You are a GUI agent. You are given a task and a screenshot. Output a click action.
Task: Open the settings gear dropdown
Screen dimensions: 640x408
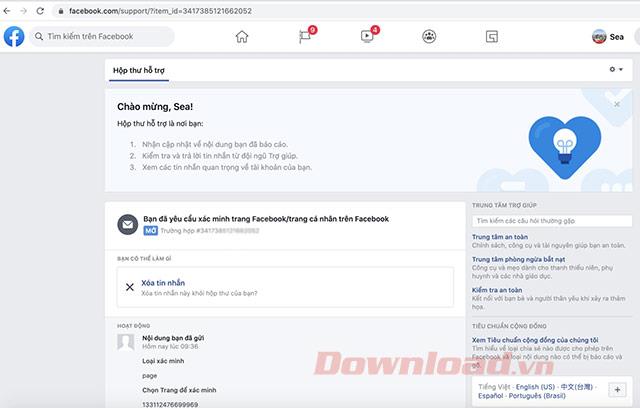[616, 69]
